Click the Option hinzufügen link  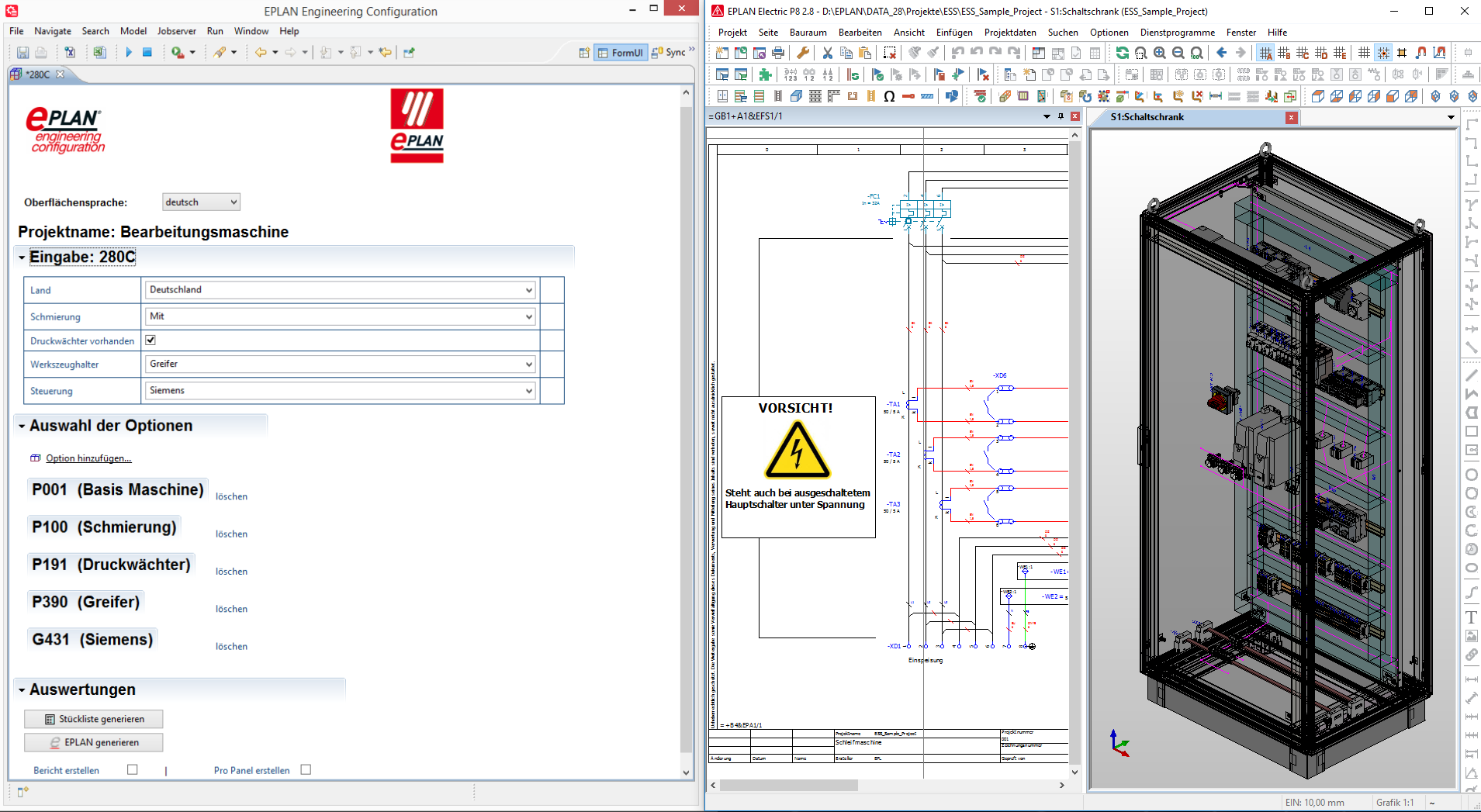[x=88, y=458]
